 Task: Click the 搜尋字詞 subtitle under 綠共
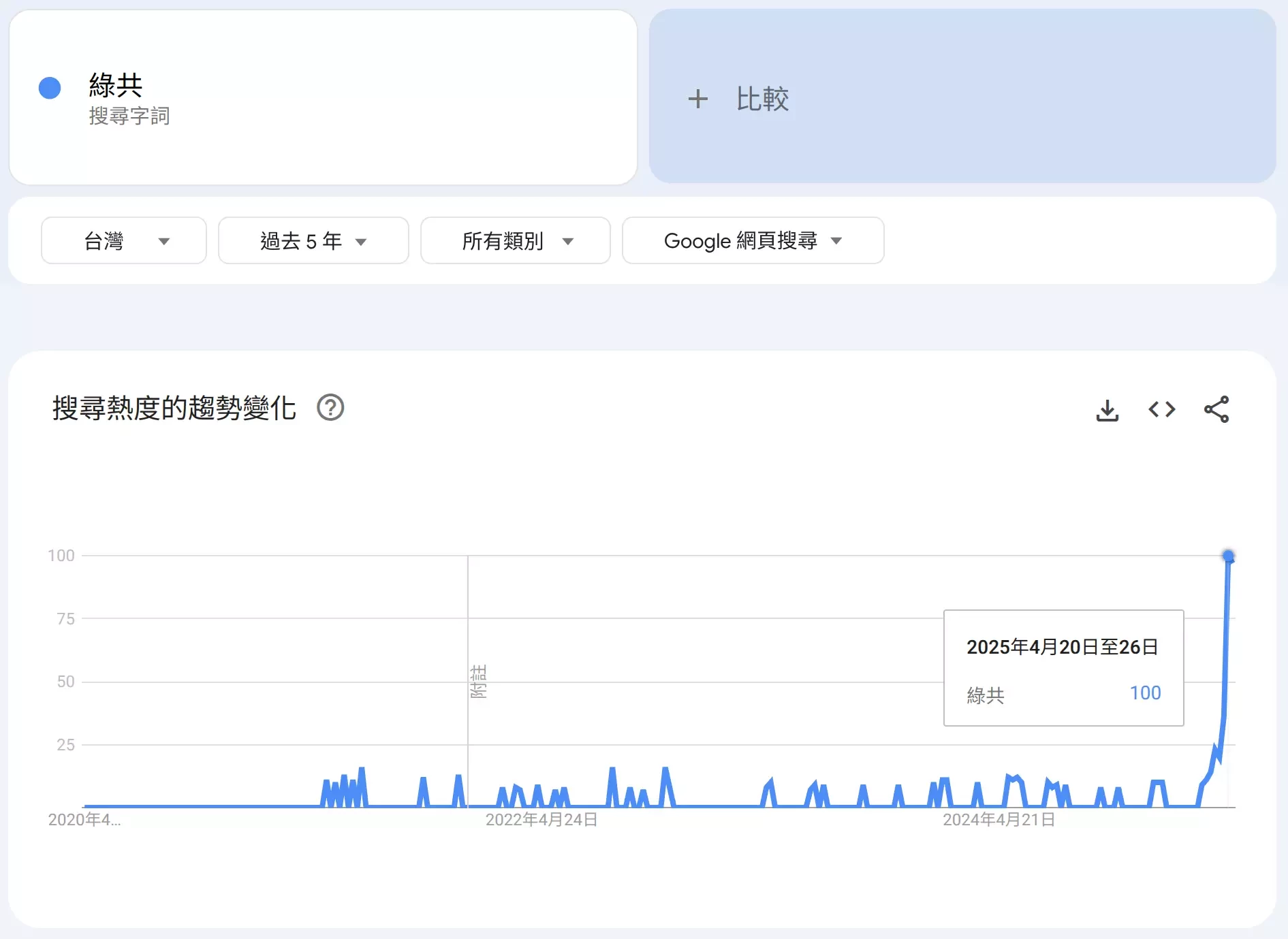click(x=129, y=116)
